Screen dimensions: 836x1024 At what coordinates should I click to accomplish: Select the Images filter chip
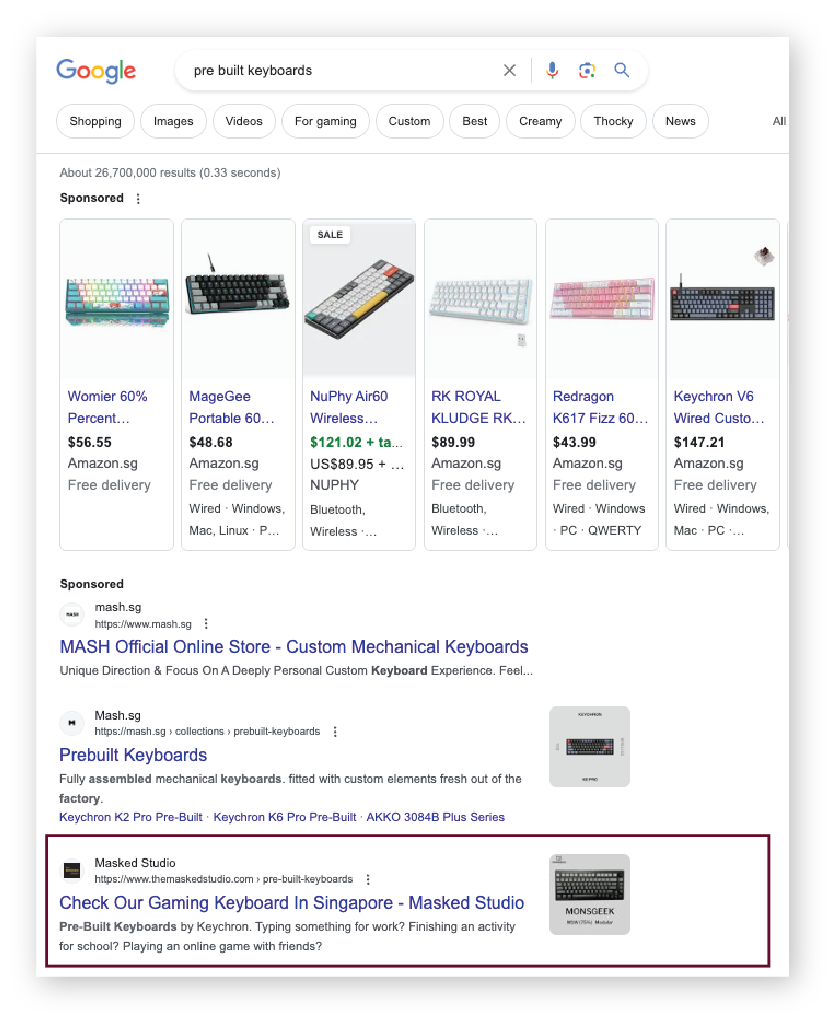174,121
